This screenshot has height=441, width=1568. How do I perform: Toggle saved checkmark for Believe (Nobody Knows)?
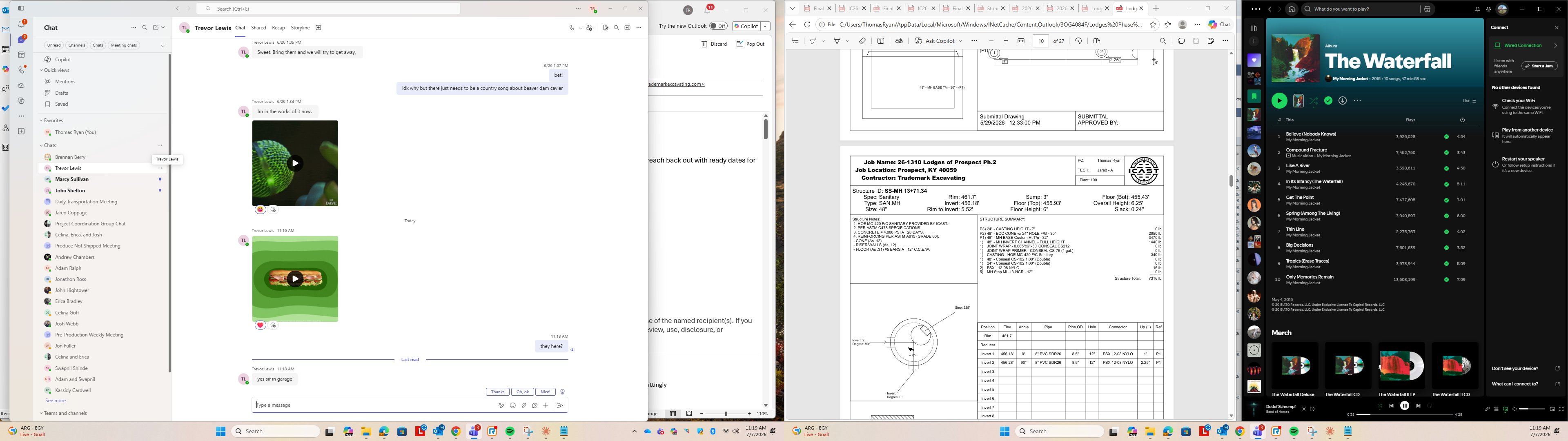tap(1446, 136)
